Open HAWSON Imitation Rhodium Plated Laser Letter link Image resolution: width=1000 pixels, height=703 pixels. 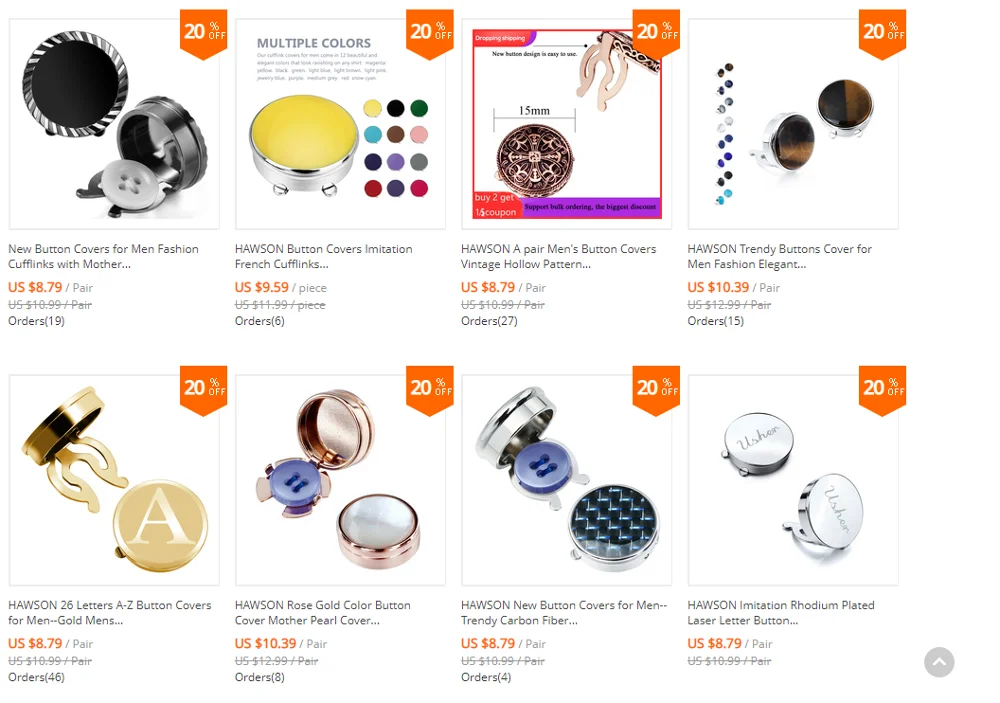(x=781, y=612)
